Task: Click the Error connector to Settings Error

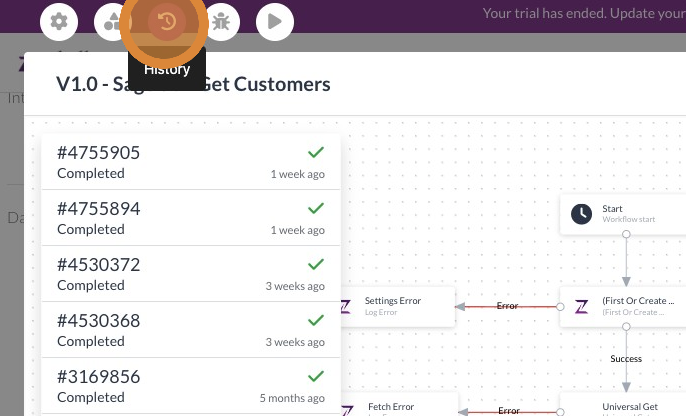Action: coord(507,306)
